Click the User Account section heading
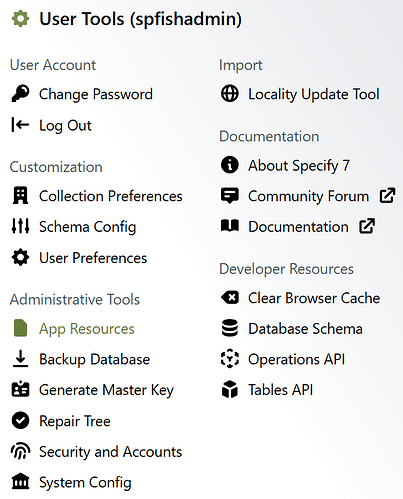This screenshot has height=499, width=403. tap(53, 65)
